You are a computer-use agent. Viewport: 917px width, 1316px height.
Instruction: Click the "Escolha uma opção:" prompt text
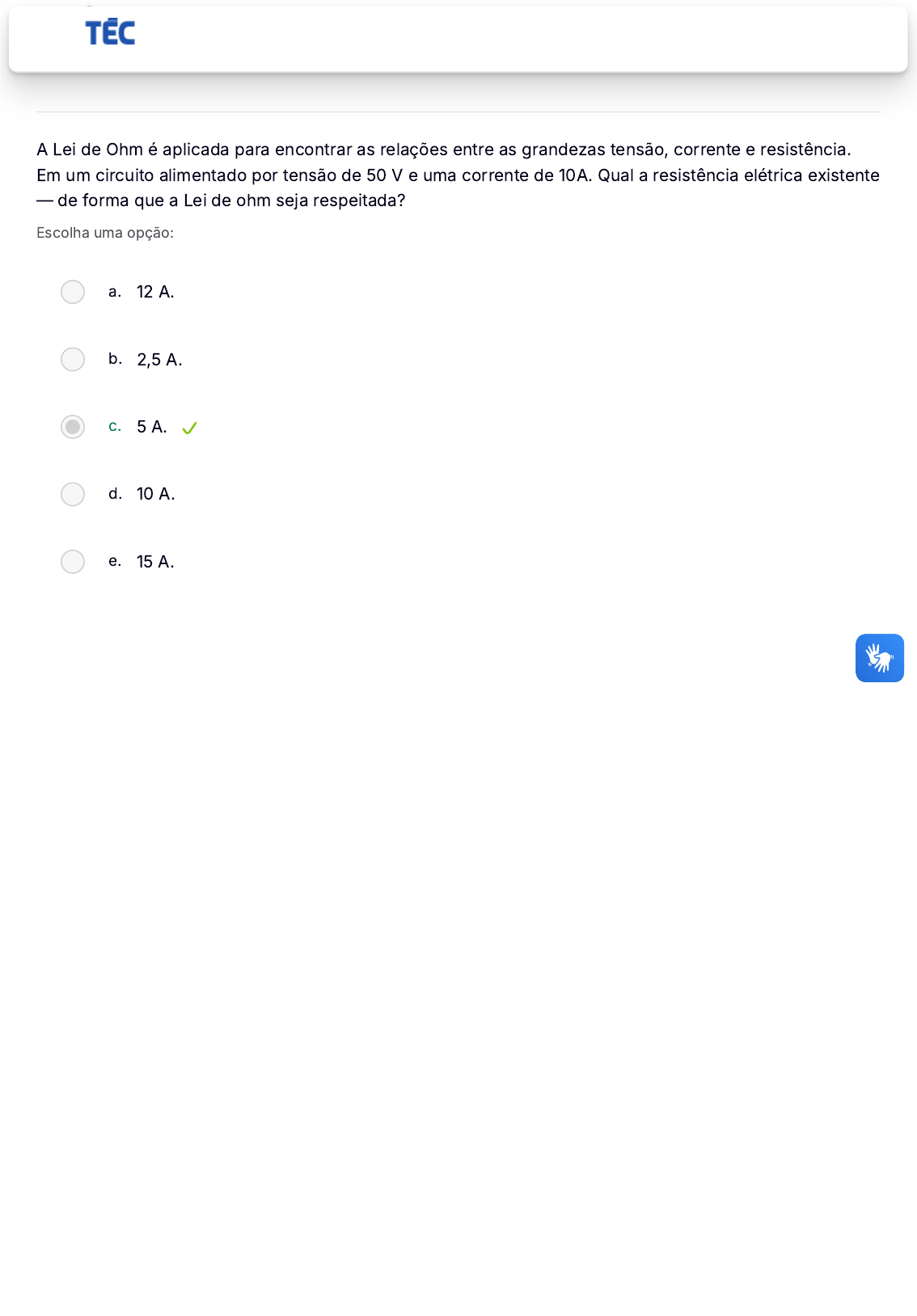105,233
